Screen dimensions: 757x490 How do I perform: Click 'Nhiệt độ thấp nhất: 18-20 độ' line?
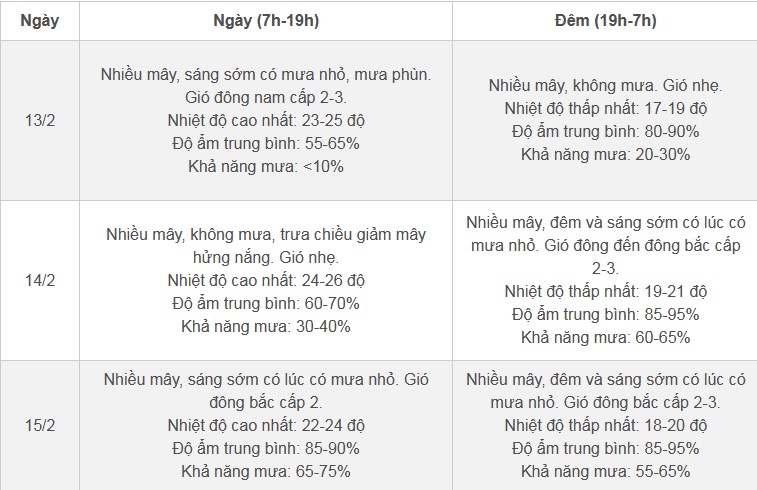pyautogui.click(x=605, y=425)
